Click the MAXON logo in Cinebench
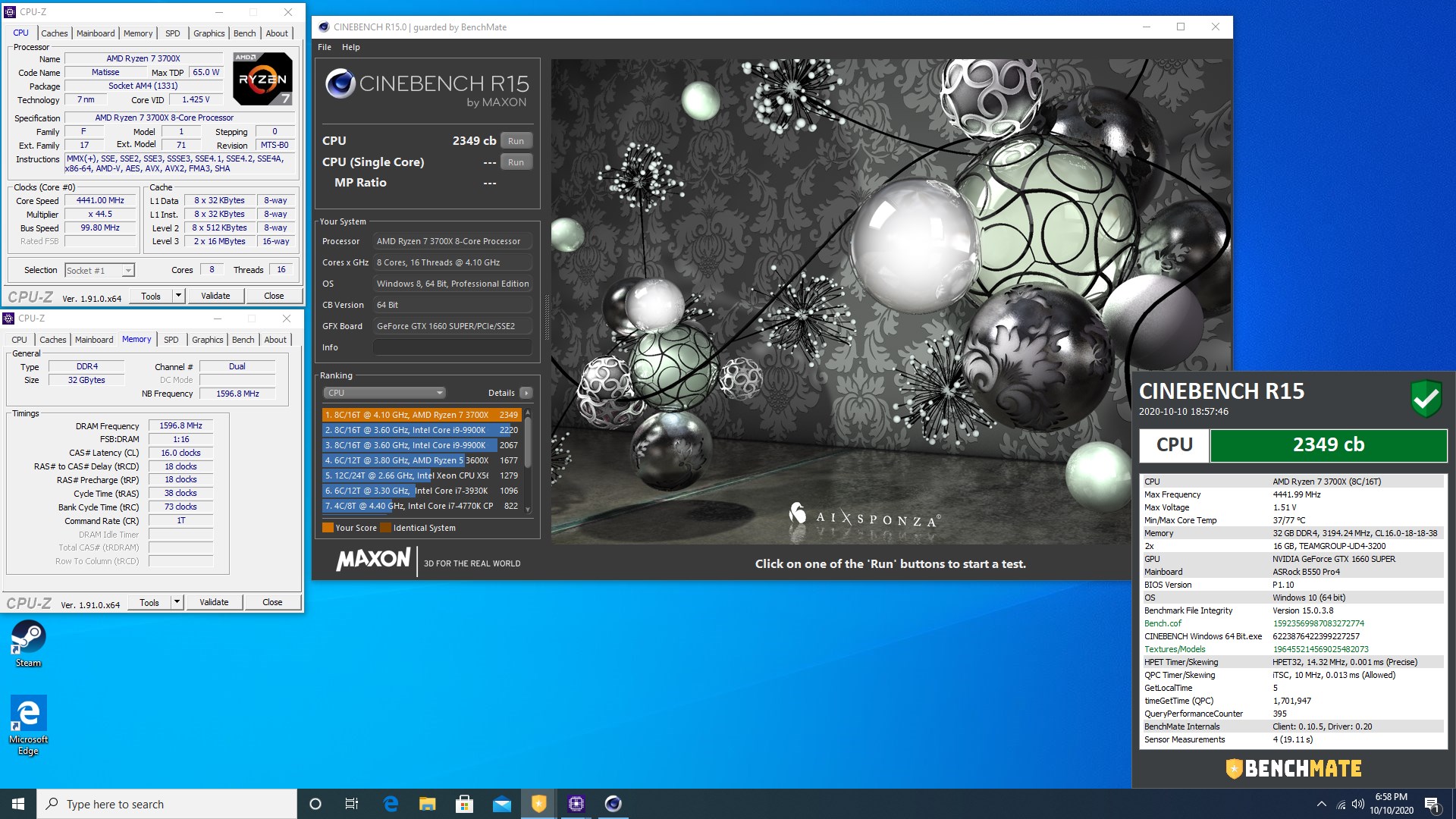 373,560
